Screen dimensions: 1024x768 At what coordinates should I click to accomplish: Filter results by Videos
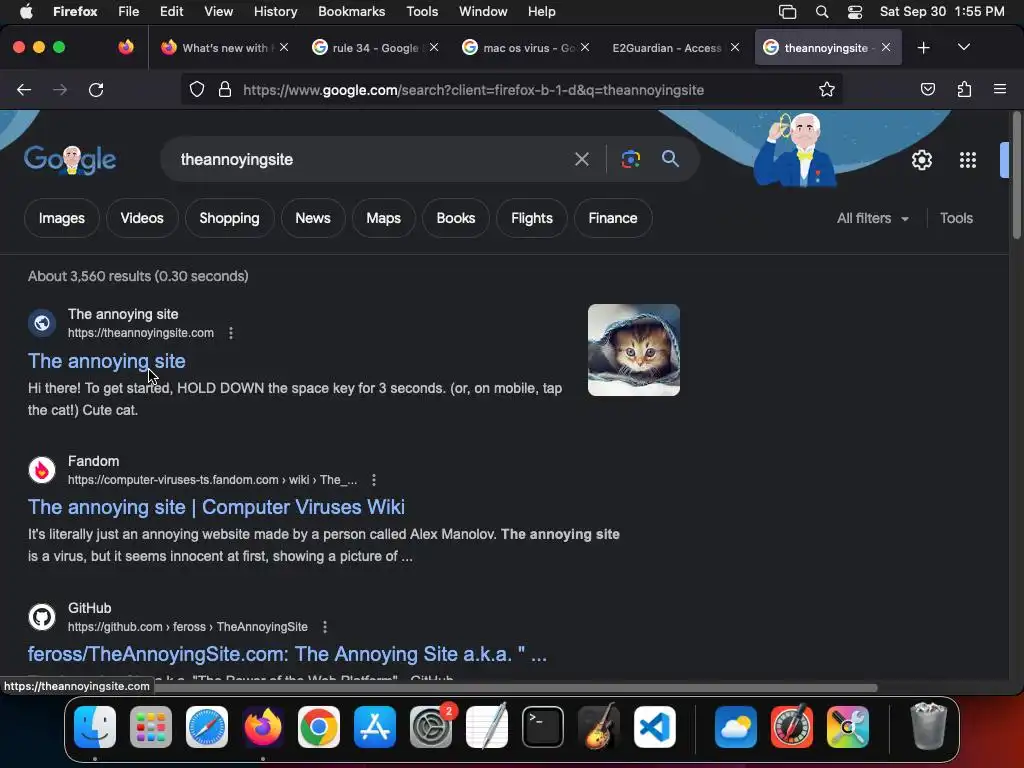click(x=142, y=218)
